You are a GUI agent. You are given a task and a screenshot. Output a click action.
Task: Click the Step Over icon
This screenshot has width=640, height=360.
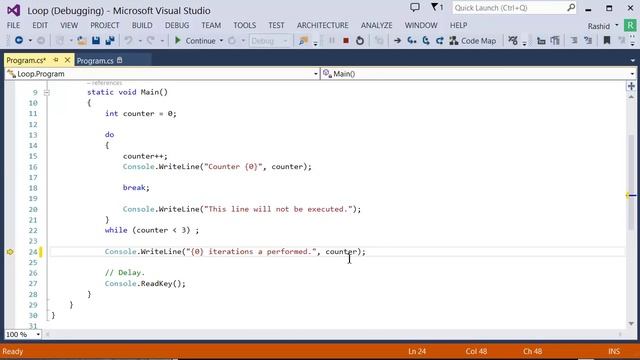coord(426,40)
